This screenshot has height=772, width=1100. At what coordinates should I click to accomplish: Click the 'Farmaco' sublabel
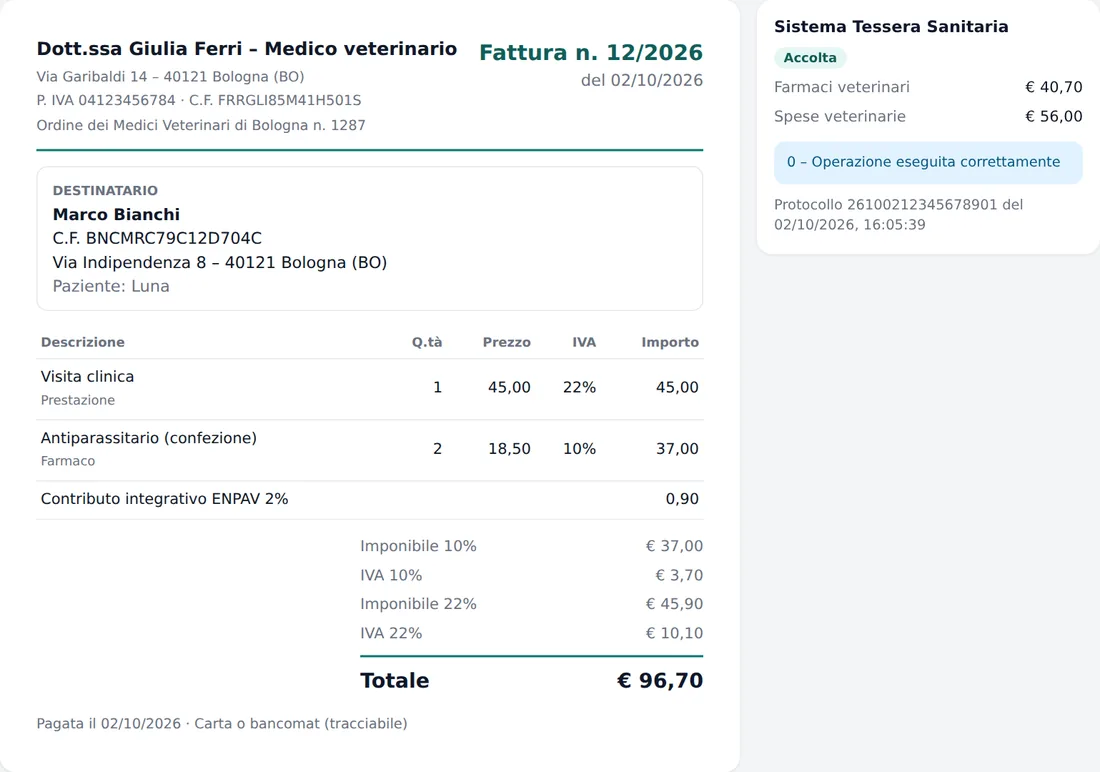click(68, 461)
